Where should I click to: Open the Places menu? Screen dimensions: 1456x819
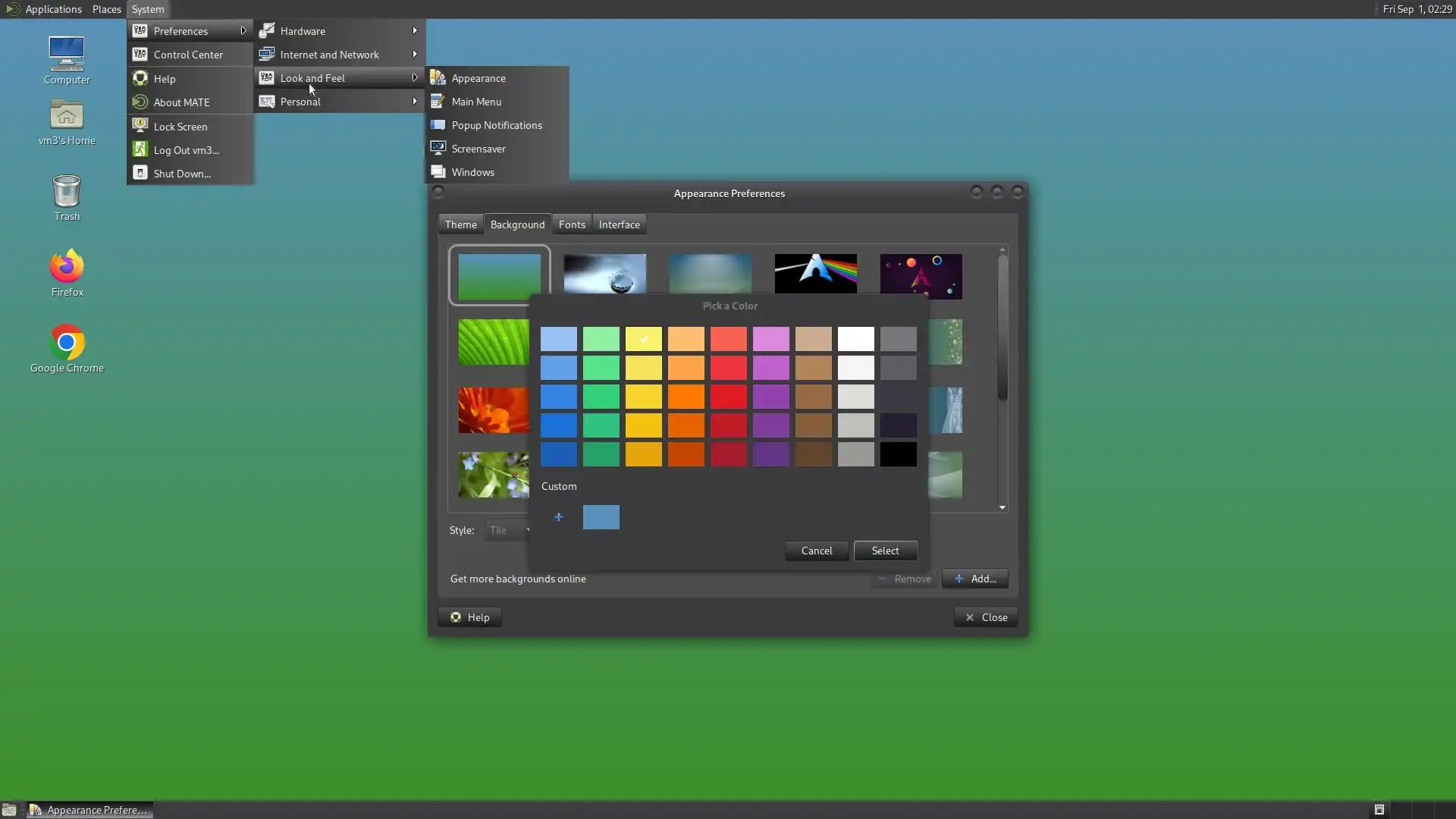106,9
